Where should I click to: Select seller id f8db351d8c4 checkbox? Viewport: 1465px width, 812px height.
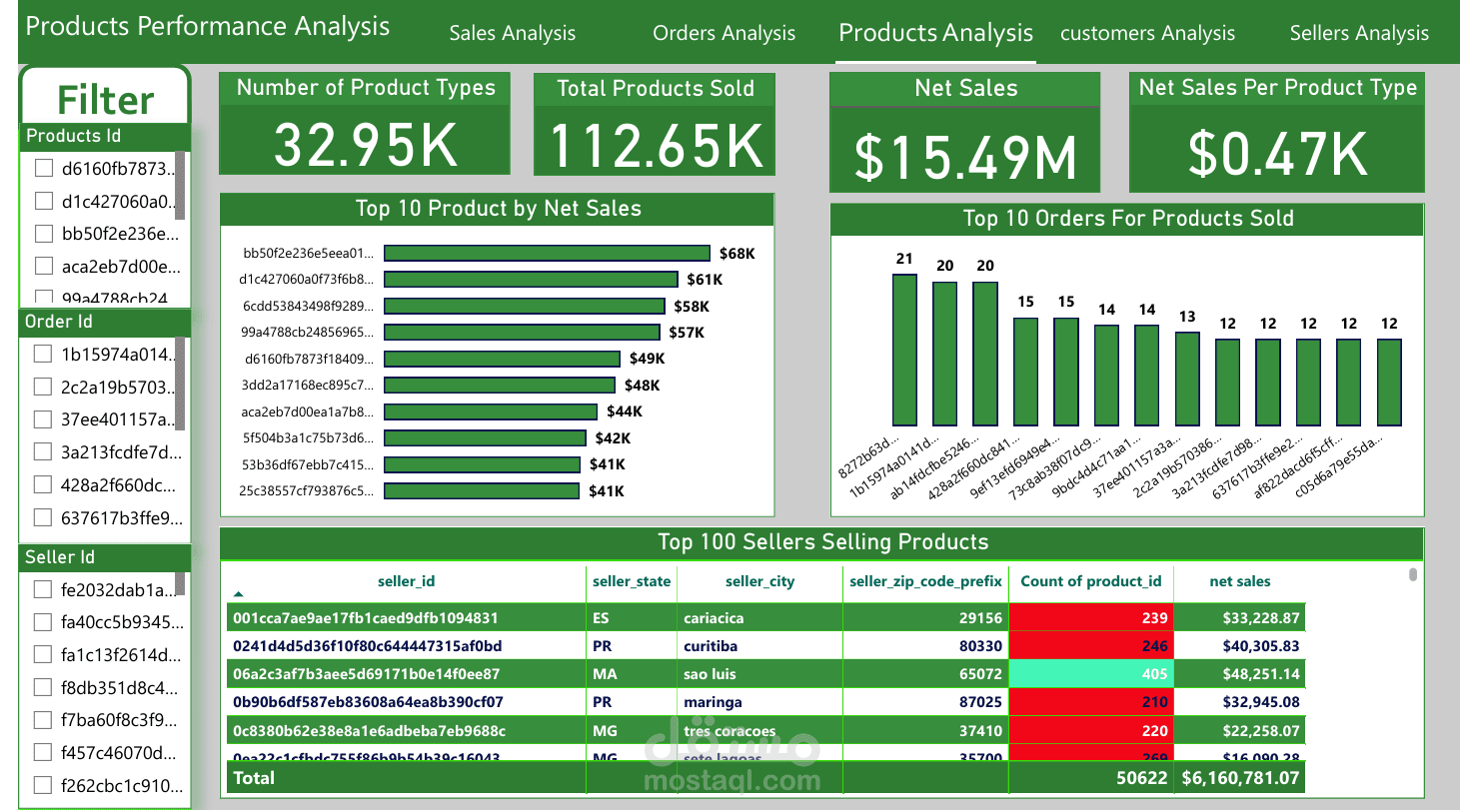43,687
